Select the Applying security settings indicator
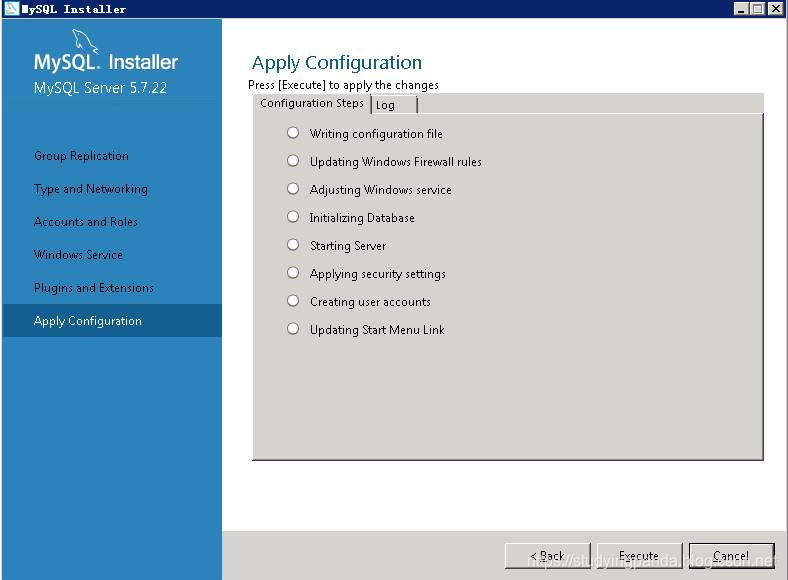Image resolution: width=788 pixels, height=580 pixels. pyautogui.click(x=293, y=272)
